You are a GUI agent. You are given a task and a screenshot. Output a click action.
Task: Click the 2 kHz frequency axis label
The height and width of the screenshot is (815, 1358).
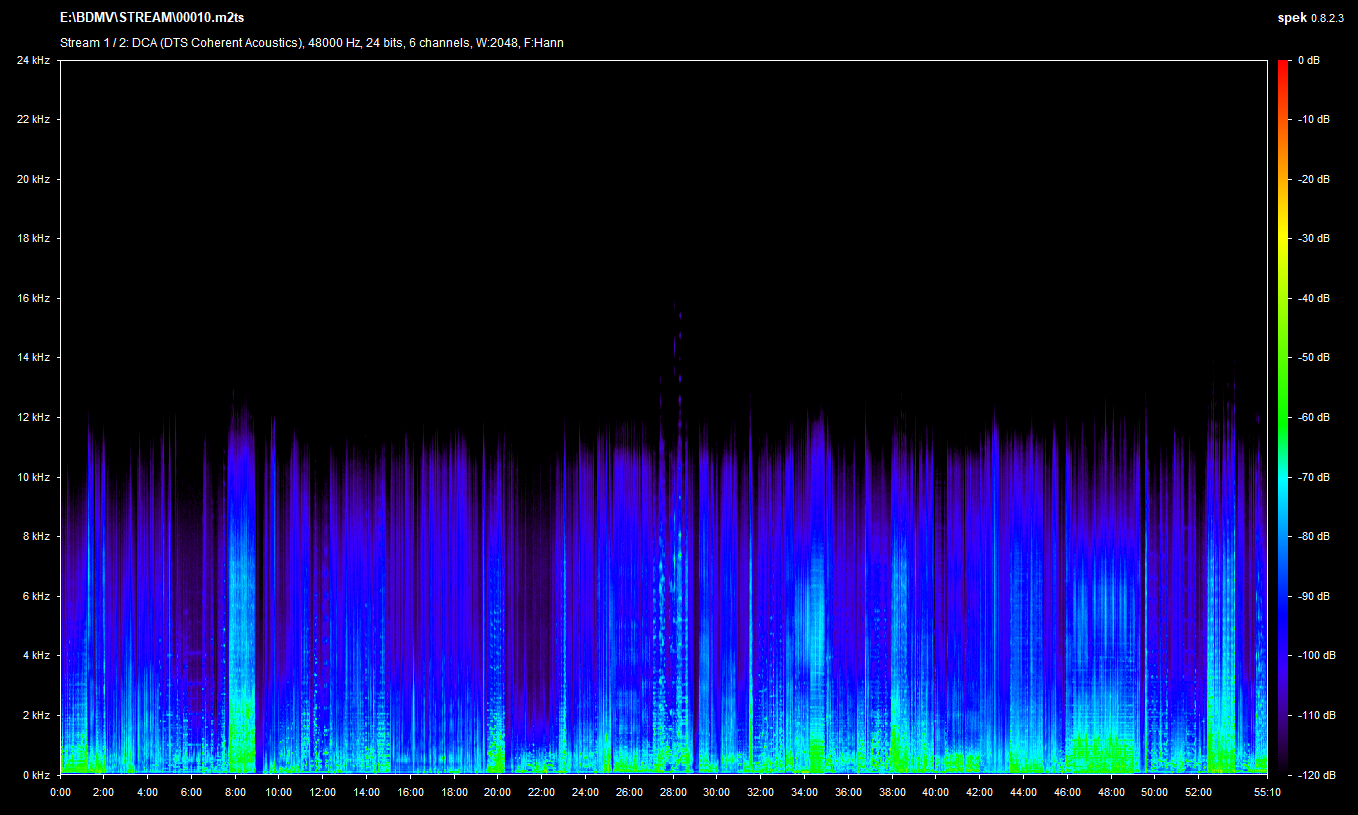[36, 716]
